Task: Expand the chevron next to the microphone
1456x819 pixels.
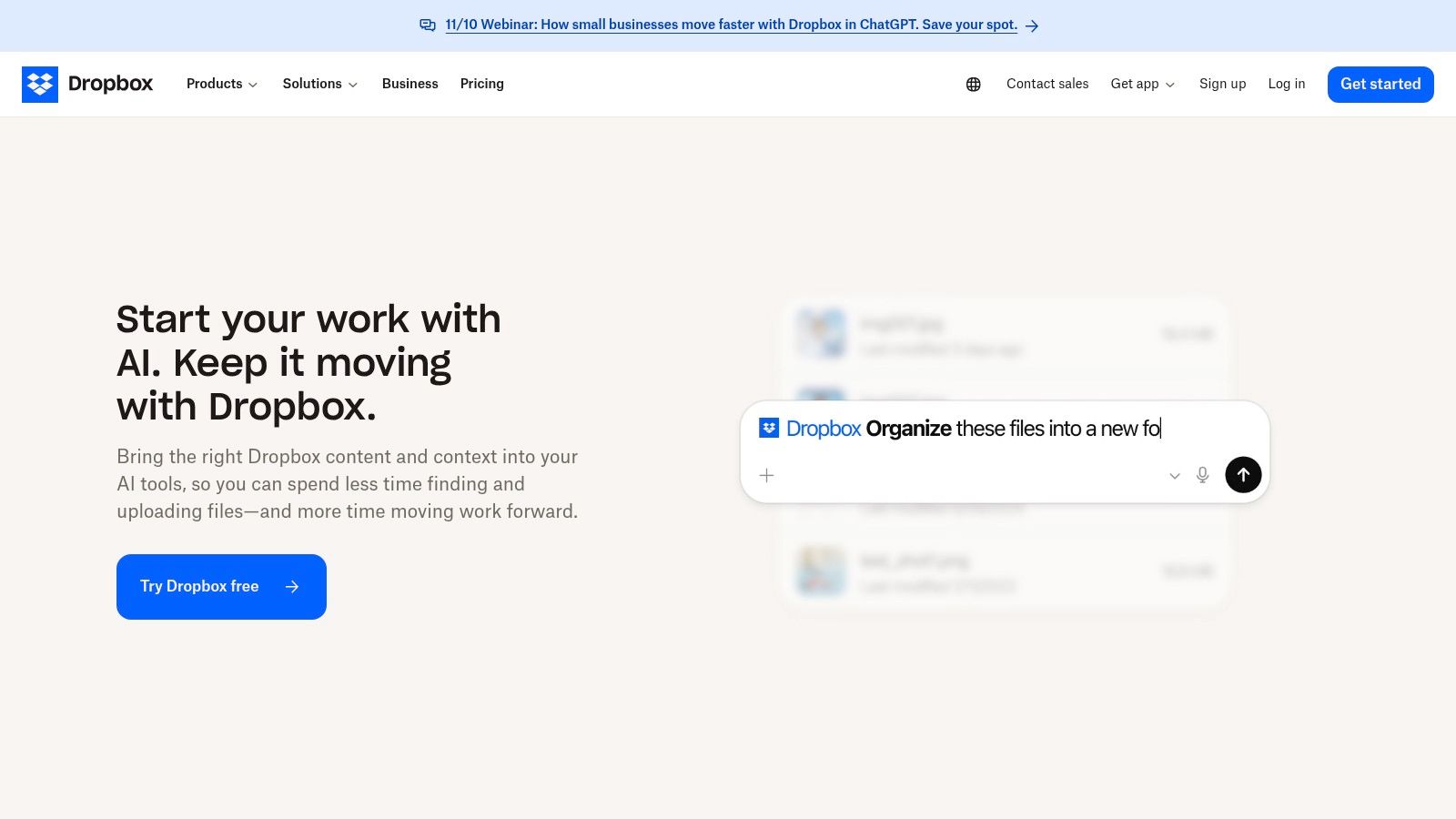Action: coord(1175,476)
